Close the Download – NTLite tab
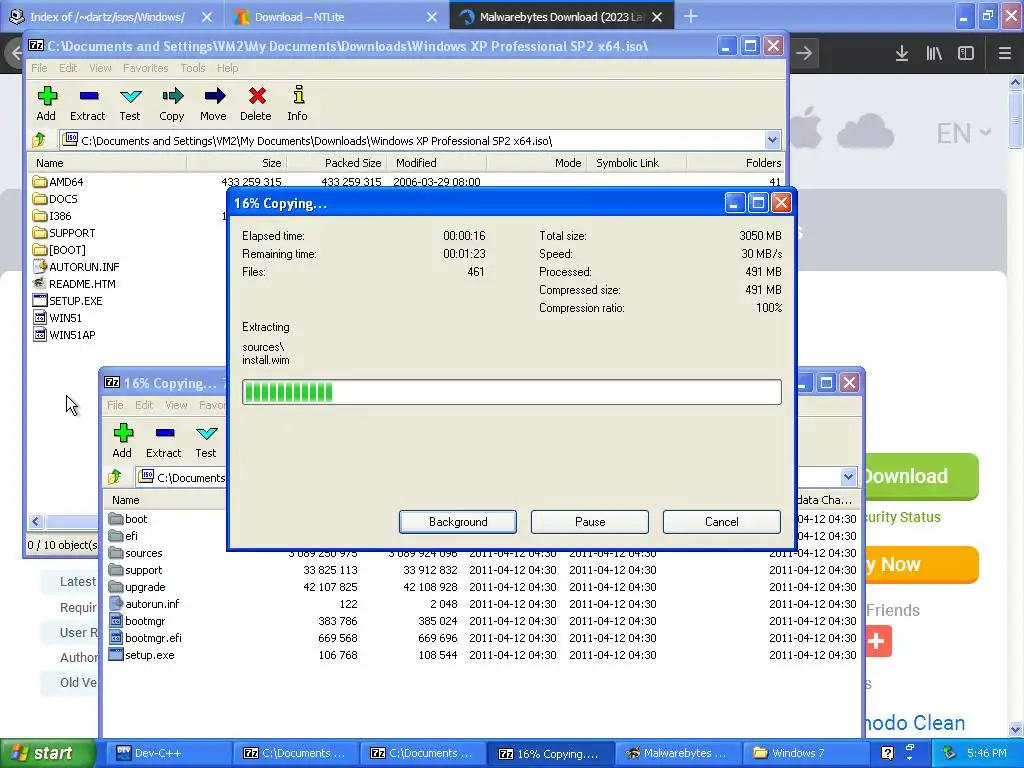Screen dimensions: 1024x768 [432, 17]
